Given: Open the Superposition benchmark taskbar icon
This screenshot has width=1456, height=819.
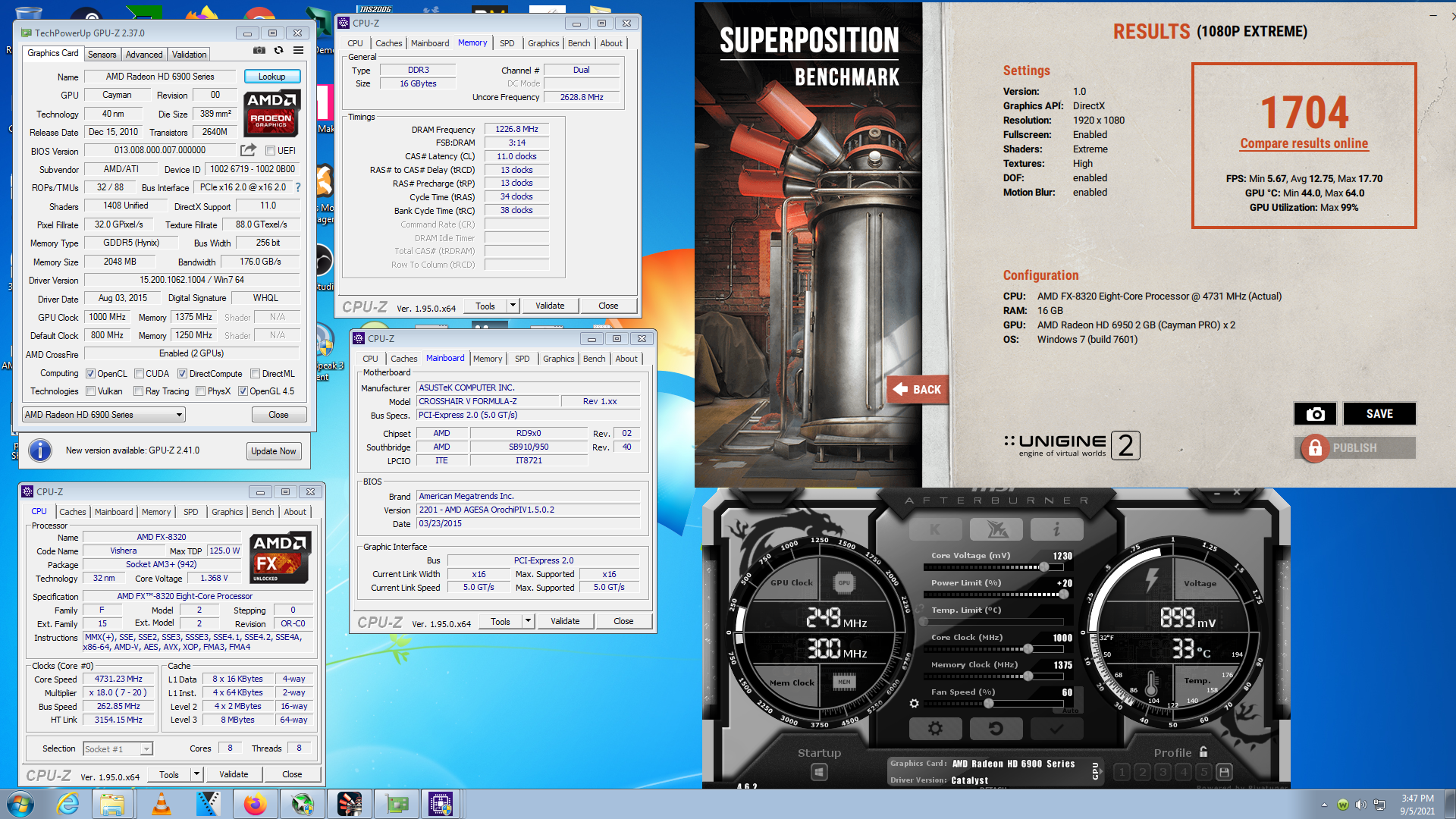Looking at the screenshot, I should click(350, 804).
